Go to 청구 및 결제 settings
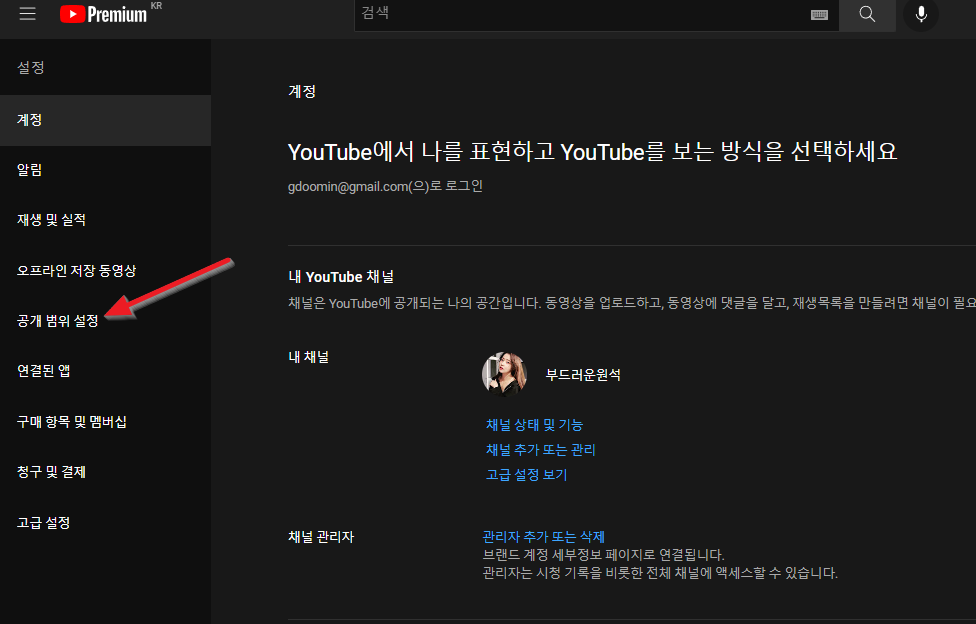 pos(105,472)
